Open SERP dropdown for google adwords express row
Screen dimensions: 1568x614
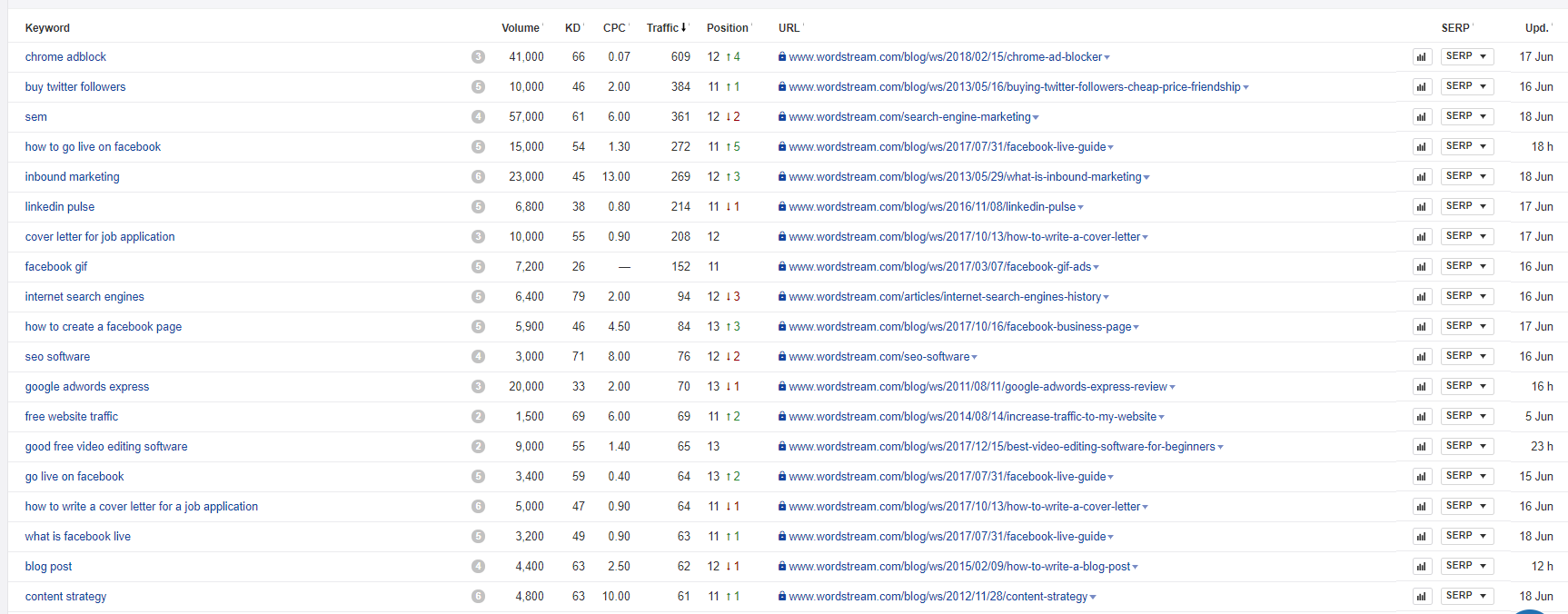(x=1467, y=386)
